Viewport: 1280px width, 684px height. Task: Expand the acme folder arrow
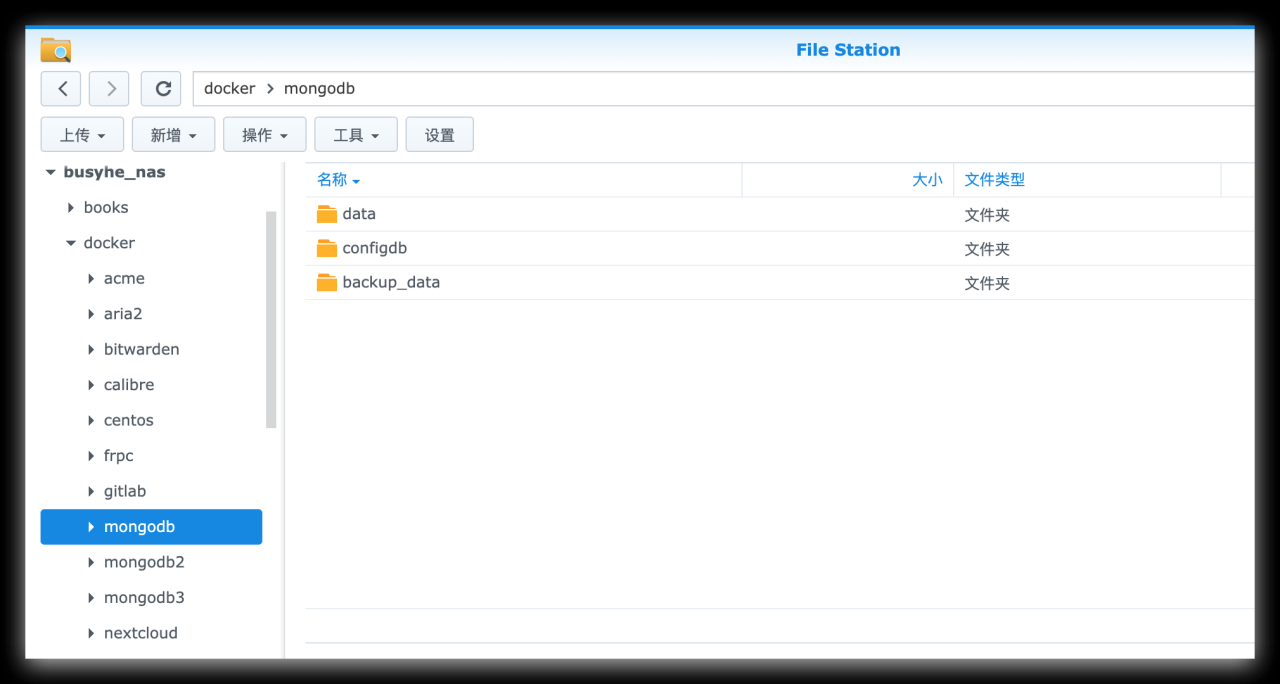pyautogui.click(x=91, y=279)
